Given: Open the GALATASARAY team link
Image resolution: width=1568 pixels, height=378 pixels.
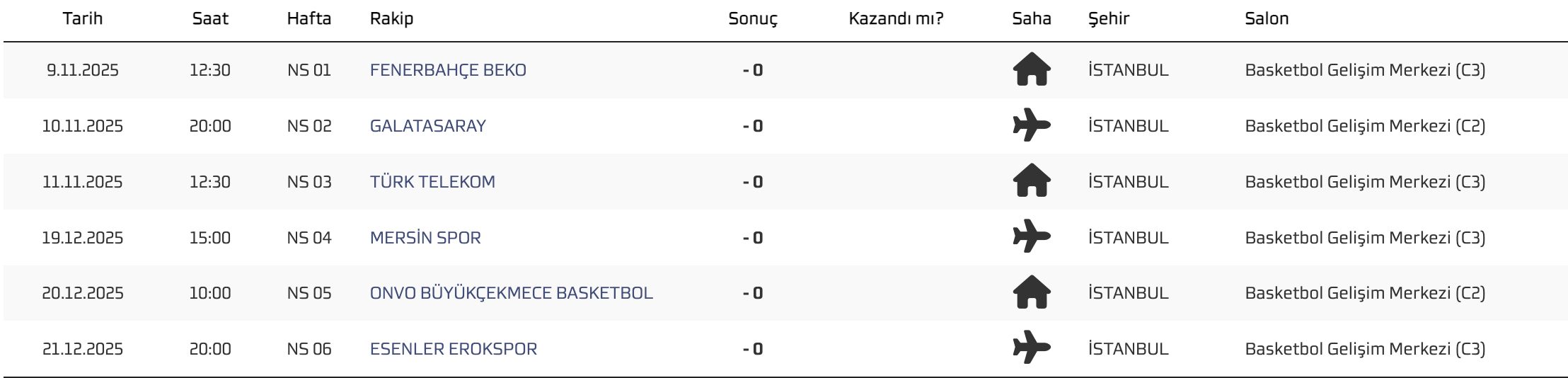Looking at the screenshot, I should (427, 126).
